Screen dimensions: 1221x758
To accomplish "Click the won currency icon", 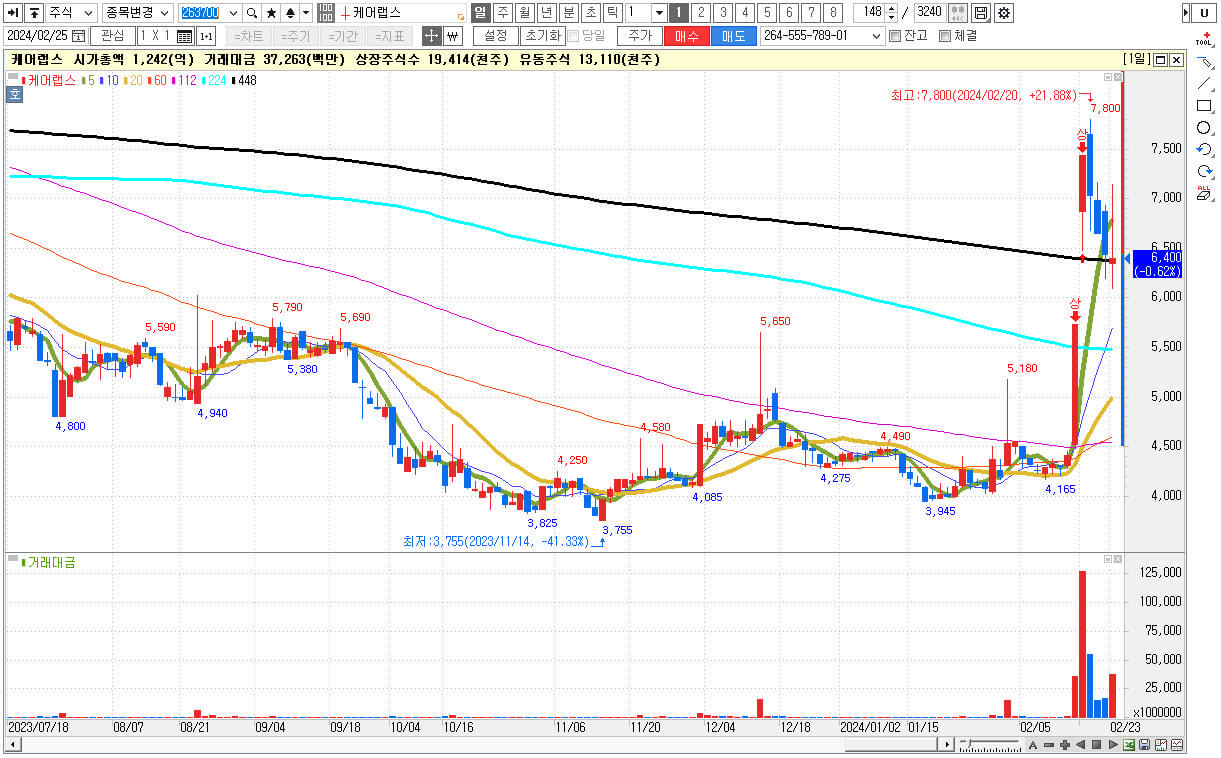I will point(452,35).
